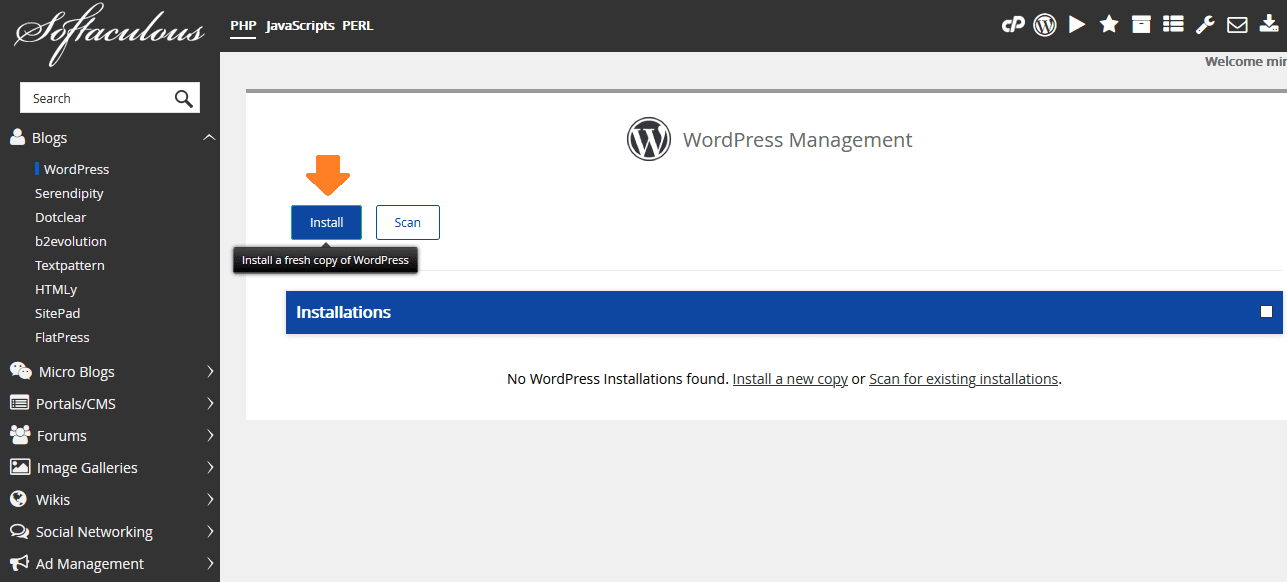Click the WordPress logo beside Management heading
The width and height of the screenshot is (1287, 582).
click(x=649, y=139)
